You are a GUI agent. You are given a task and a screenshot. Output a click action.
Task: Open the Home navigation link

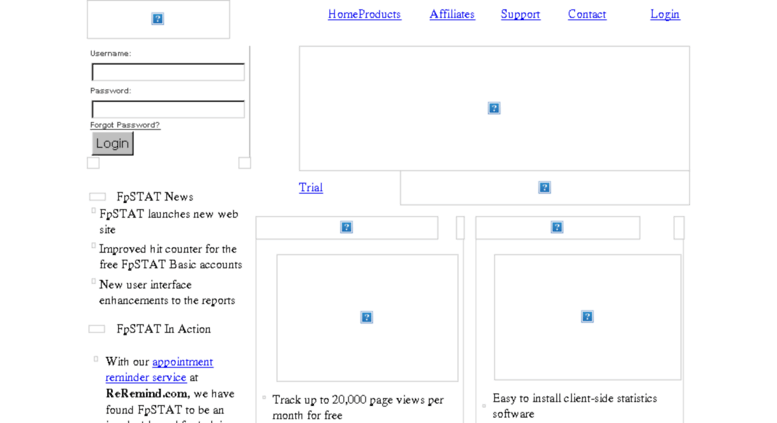tap(343, 14)
